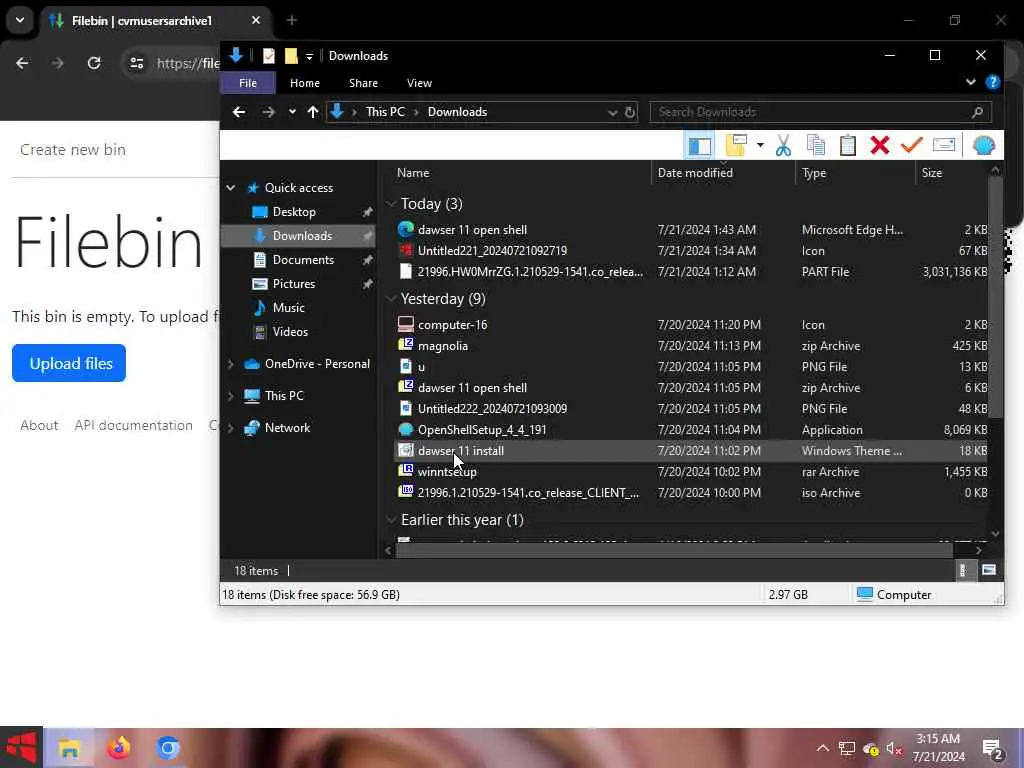
Task: Click This PC in the address breadcrumb
Action: 385,112
